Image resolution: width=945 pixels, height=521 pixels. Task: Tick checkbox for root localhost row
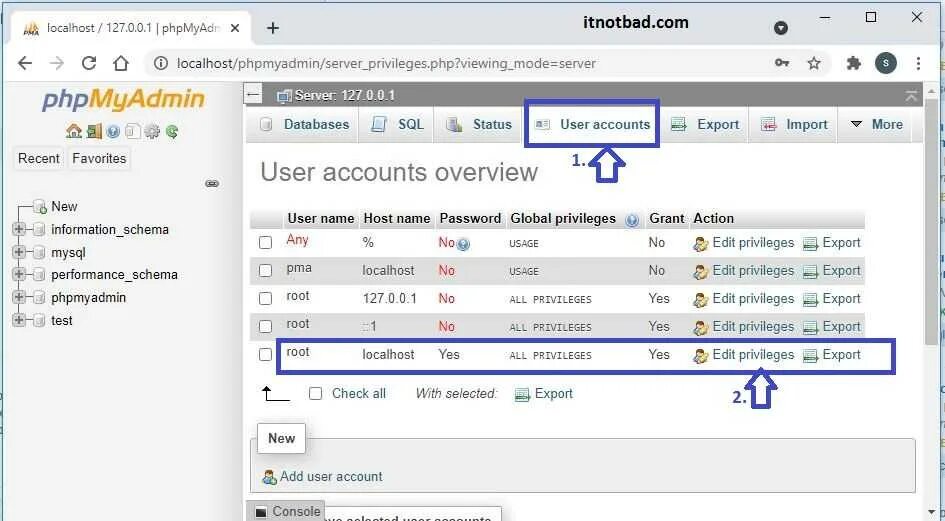click(x=265, y=354)
